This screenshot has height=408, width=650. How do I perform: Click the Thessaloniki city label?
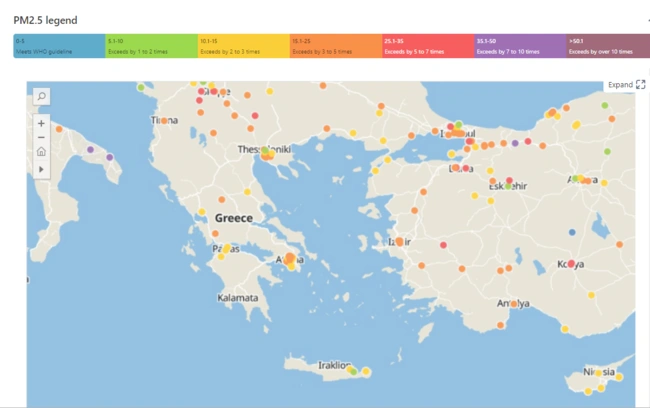[264, 149]
